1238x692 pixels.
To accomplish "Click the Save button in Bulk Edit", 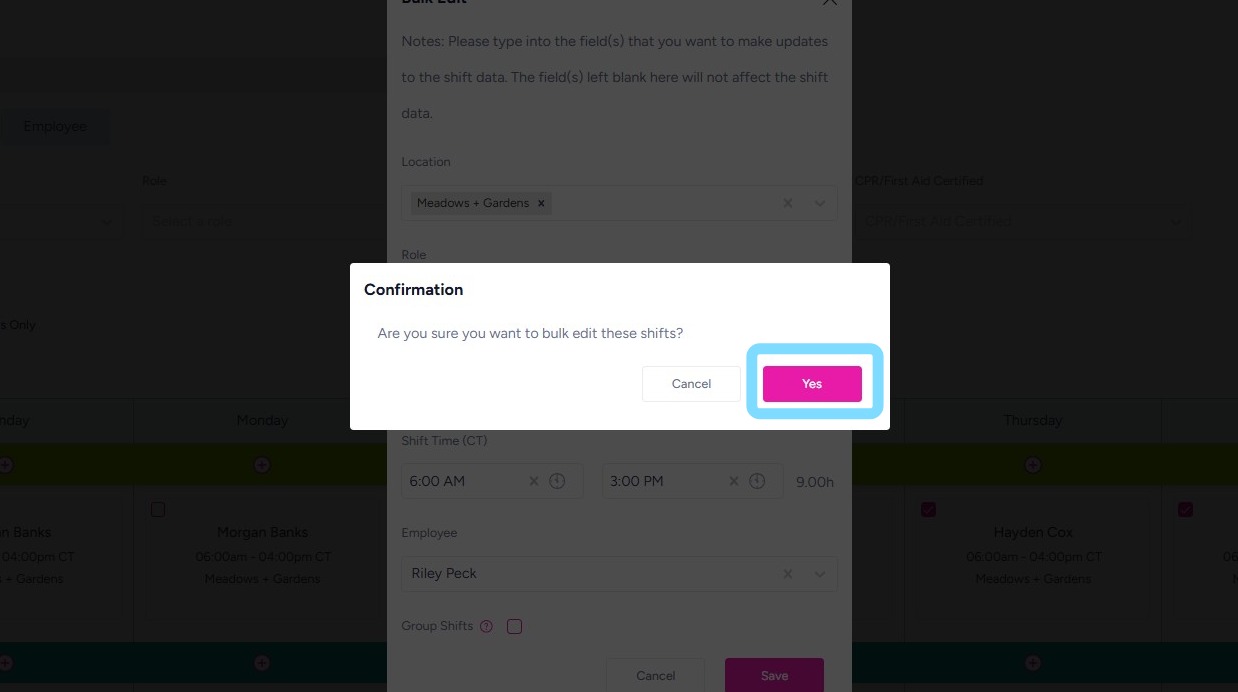I will (x=774, y=676).
